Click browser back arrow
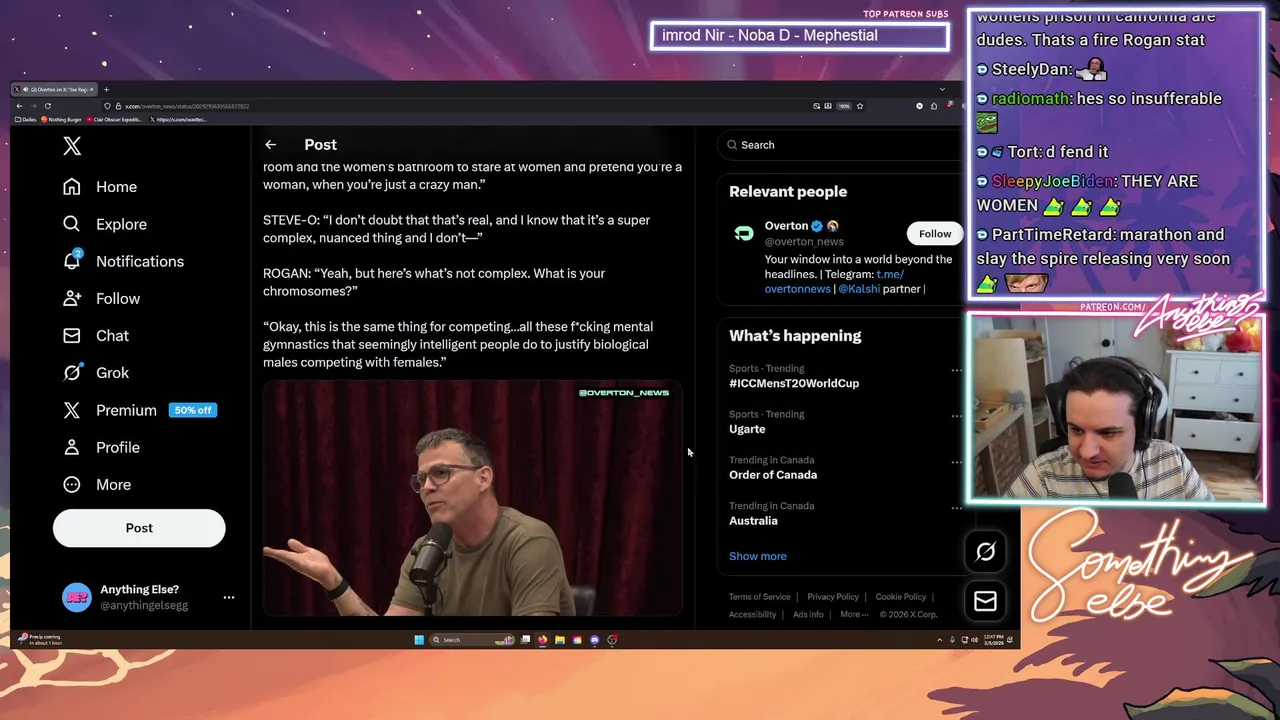The height and width of the screenshot is (720, 1280). coord(19,106)
